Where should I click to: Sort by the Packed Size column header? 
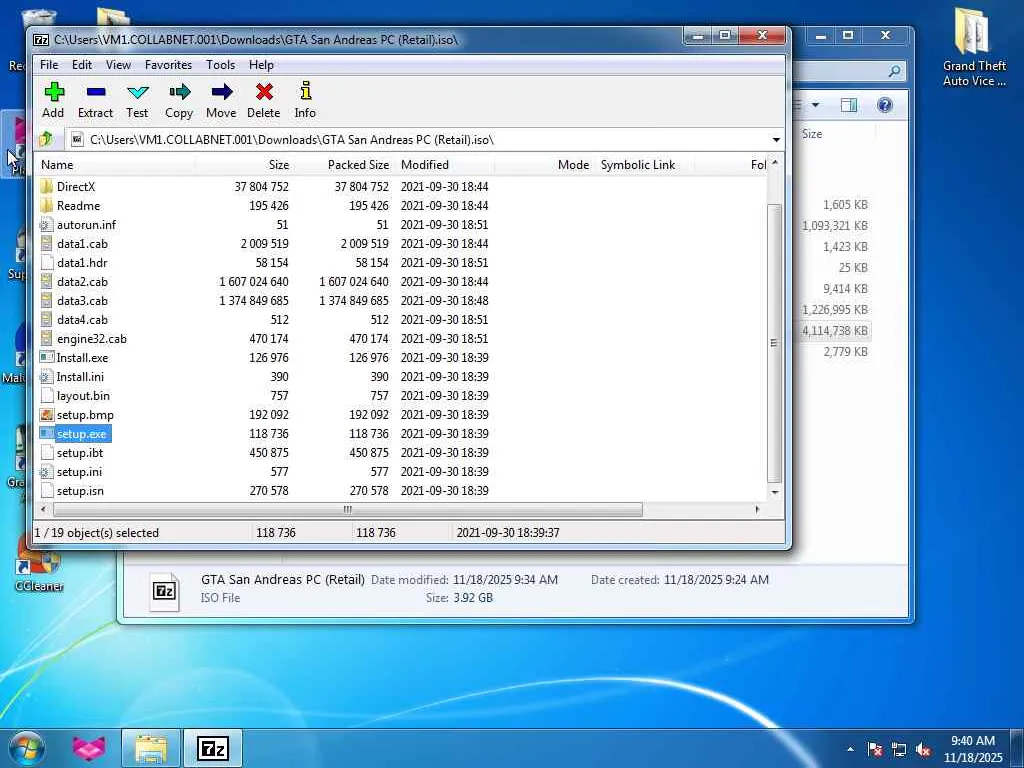tap(344, 165)
